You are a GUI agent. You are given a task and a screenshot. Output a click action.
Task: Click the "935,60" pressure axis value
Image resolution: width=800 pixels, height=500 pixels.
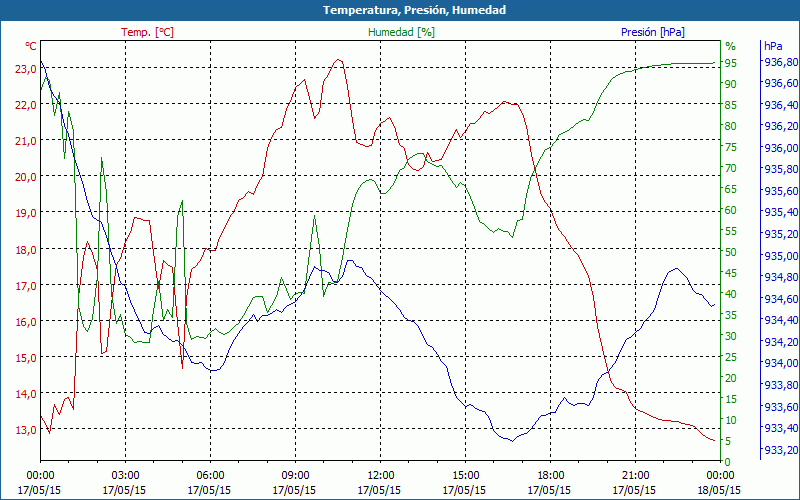(779, 191)
